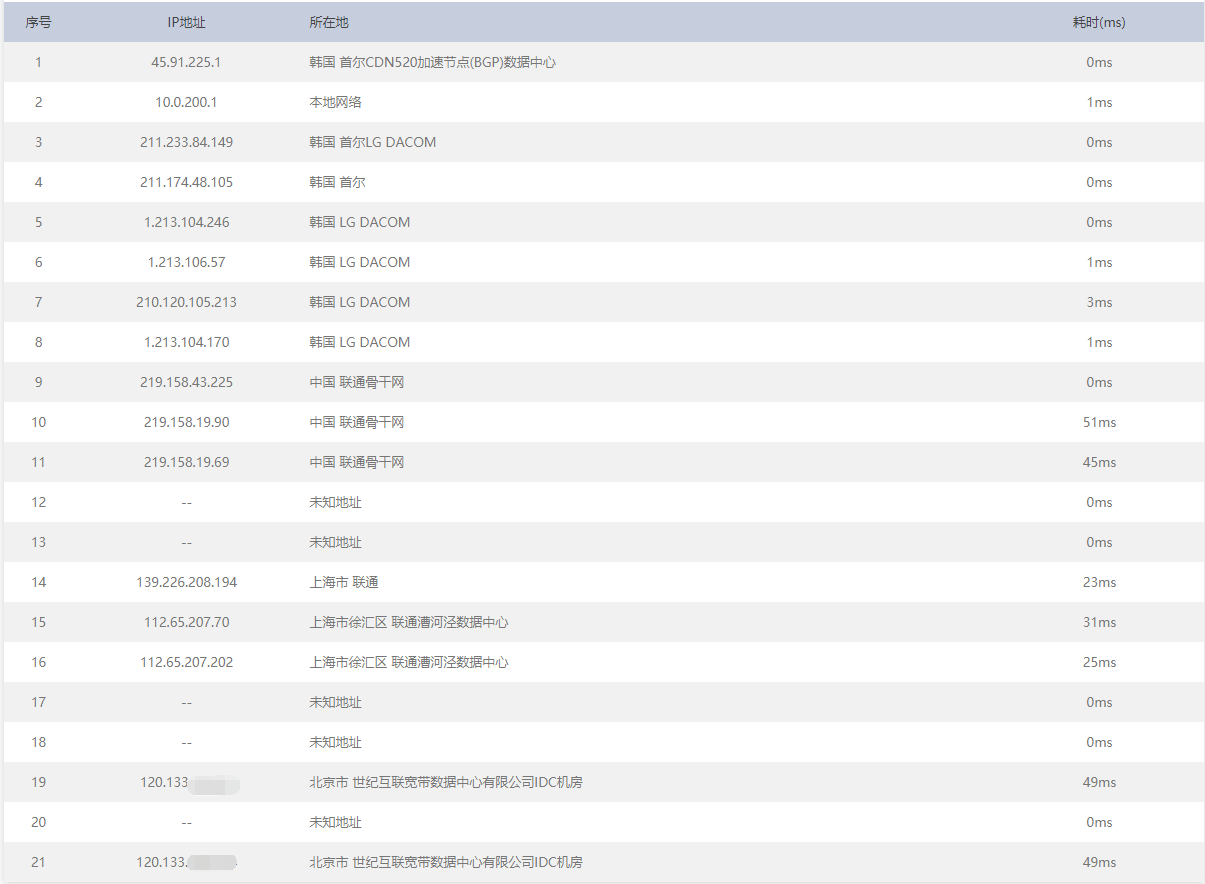Click the partially blurred IP in row 21

(187, 862)
